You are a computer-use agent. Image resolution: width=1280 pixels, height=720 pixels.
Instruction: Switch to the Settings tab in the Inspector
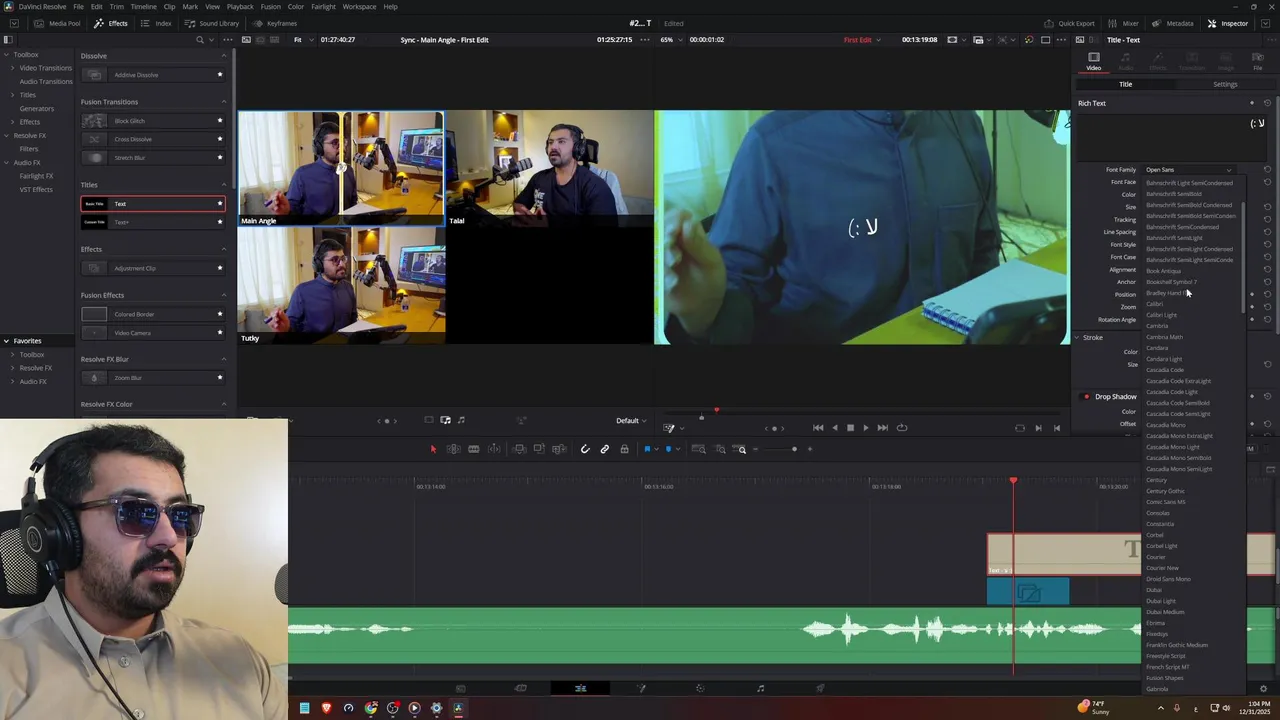[x=1225, y=85]
